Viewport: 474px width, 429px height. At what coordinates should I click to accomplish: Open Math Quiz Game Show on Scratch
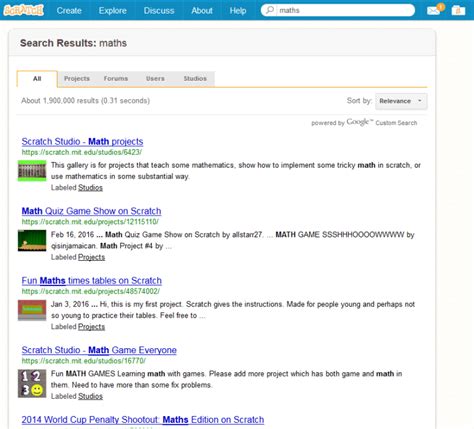tap(91, 211)
